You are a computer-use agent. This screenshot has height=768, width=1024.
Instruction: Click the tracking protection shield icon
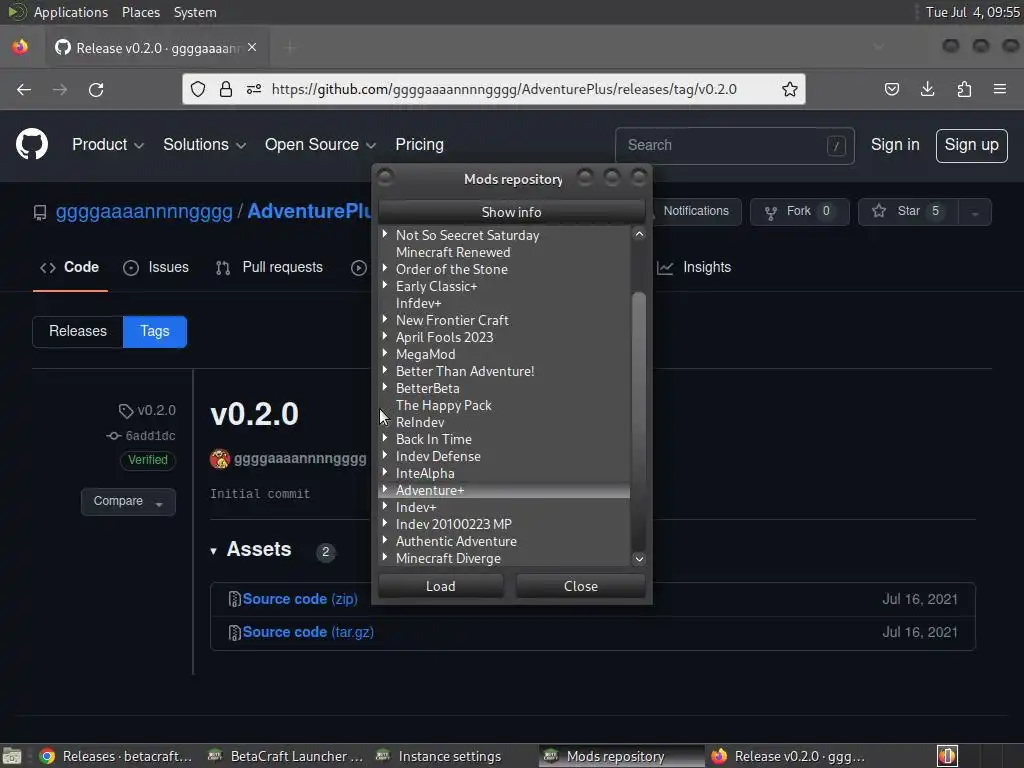point(198,89)
